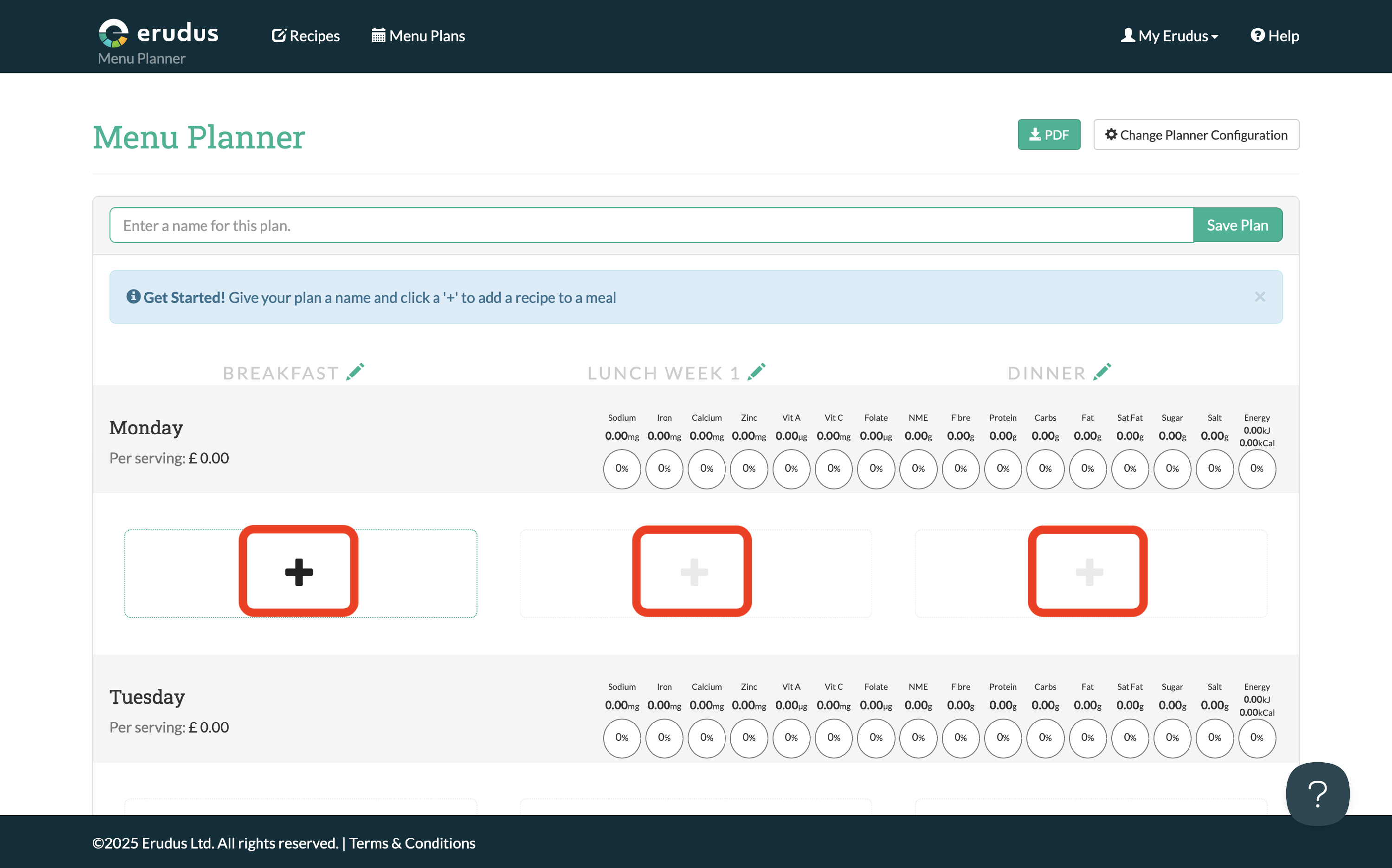This screenshot has height=868, width=1392.
Task: Click the Breakfast edit pencil icon
Action: click(355, 372)
